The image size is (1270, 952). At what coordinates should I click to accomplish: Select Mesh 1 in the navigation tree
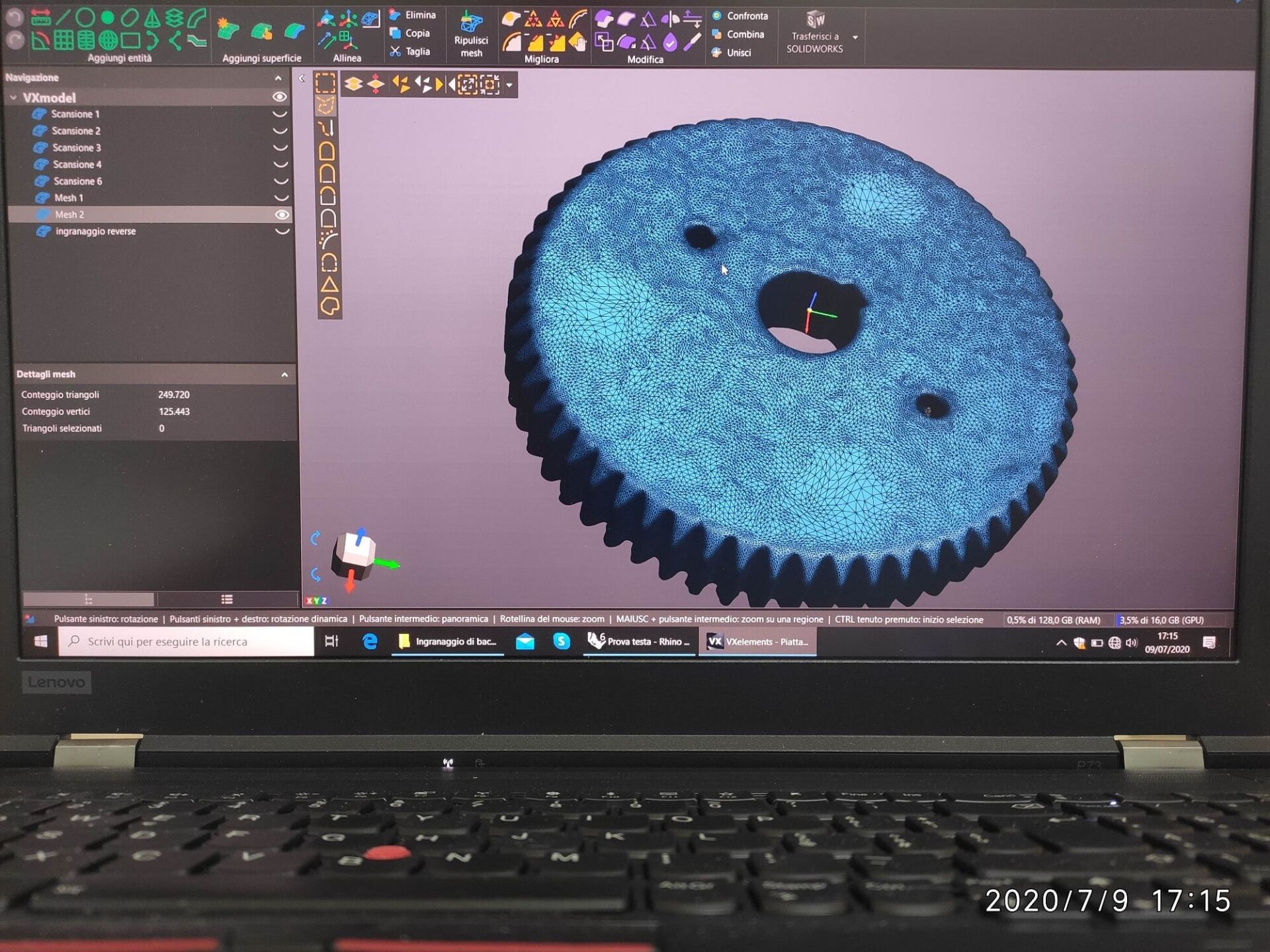point(69,198)
